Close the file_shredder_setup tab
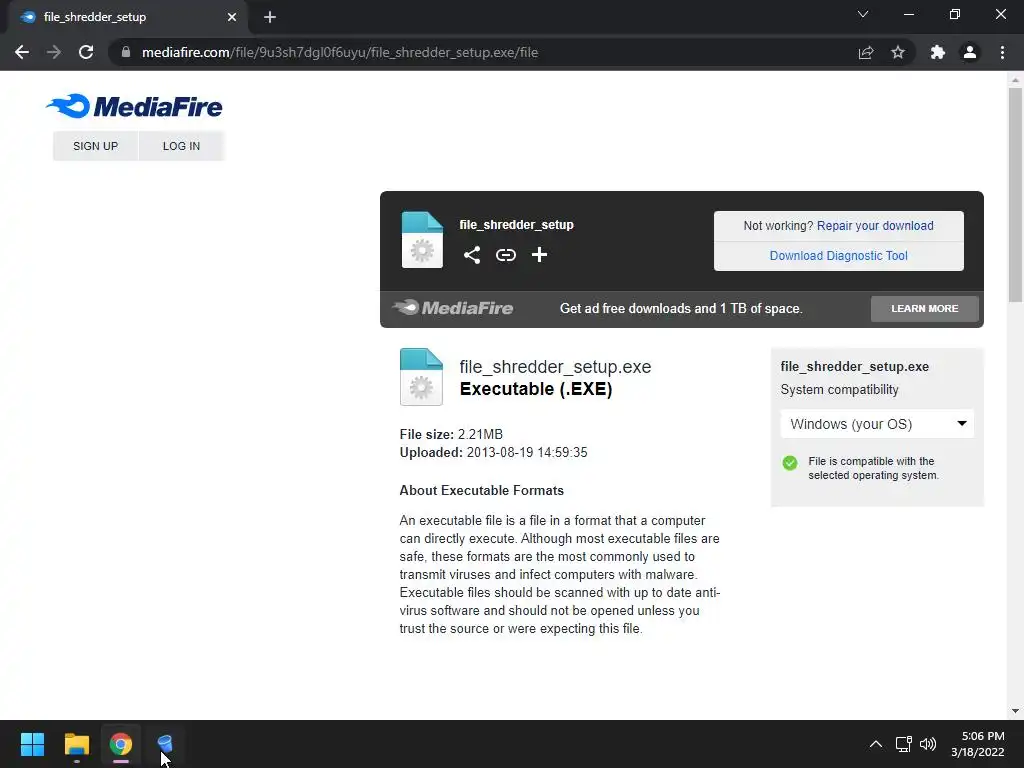This screenshot has width=1024, height=768. (x=232, y=17)
